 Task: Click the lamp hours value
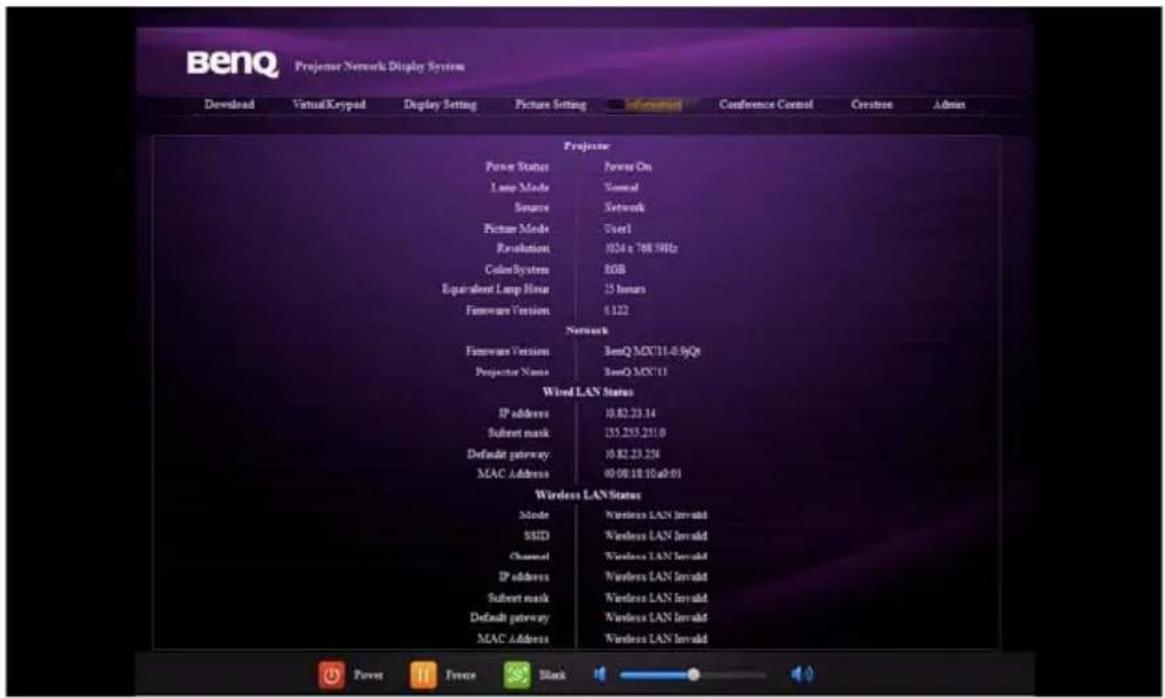pos(625,289)
